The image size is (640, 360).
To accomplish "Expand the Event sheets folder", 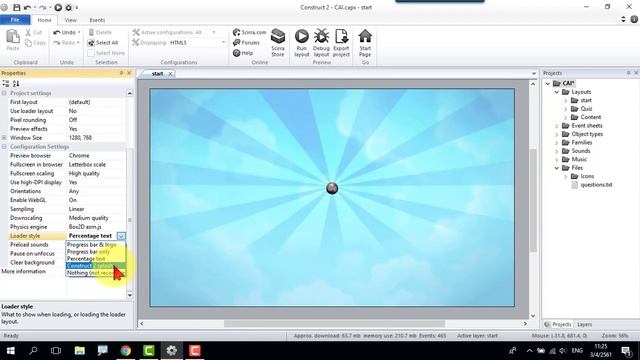I will point(556,126).
